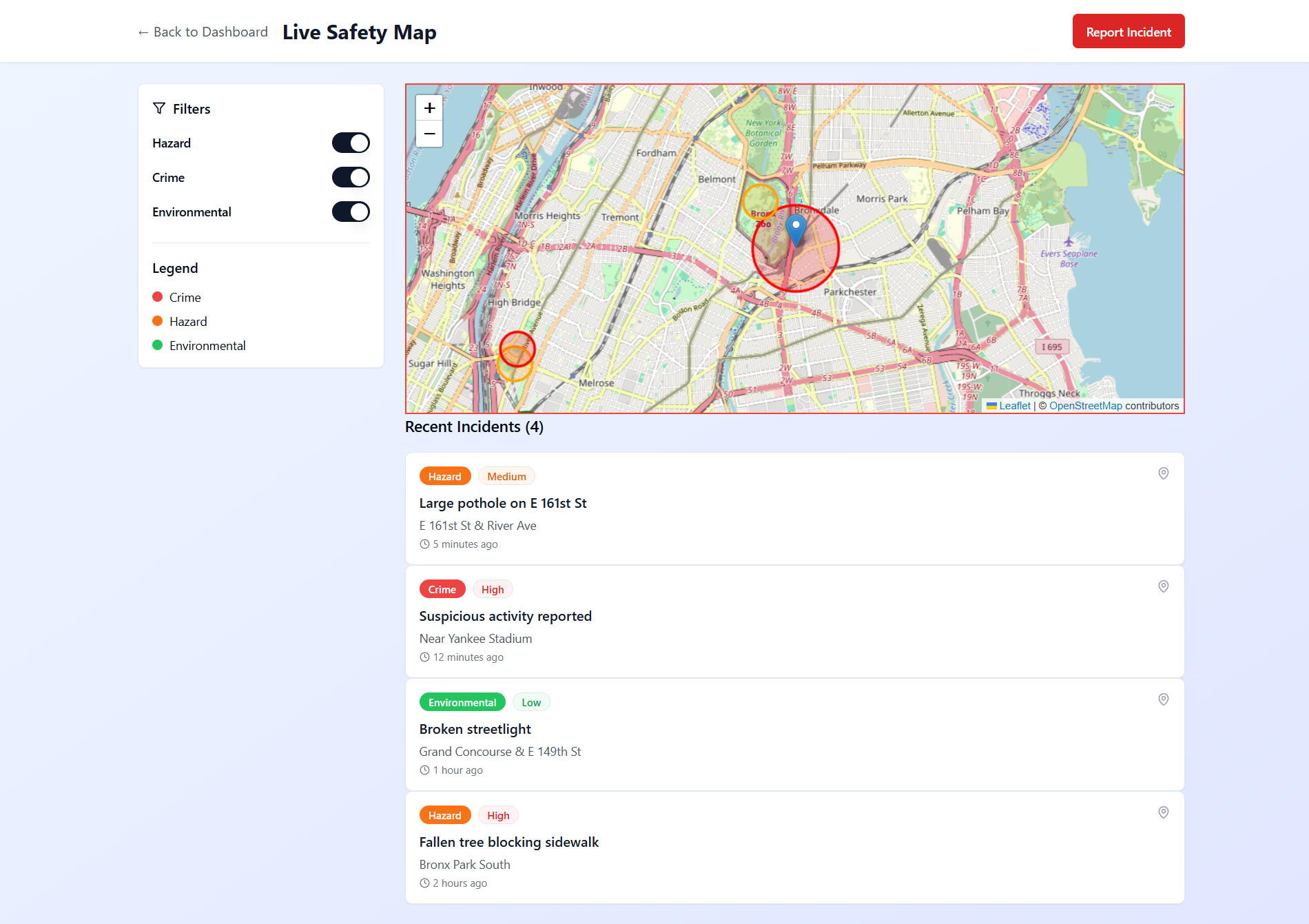Click the filter funnel icon
This screenshot has width=1309, height=924.
pyautogui.click(x=159, y=108)
